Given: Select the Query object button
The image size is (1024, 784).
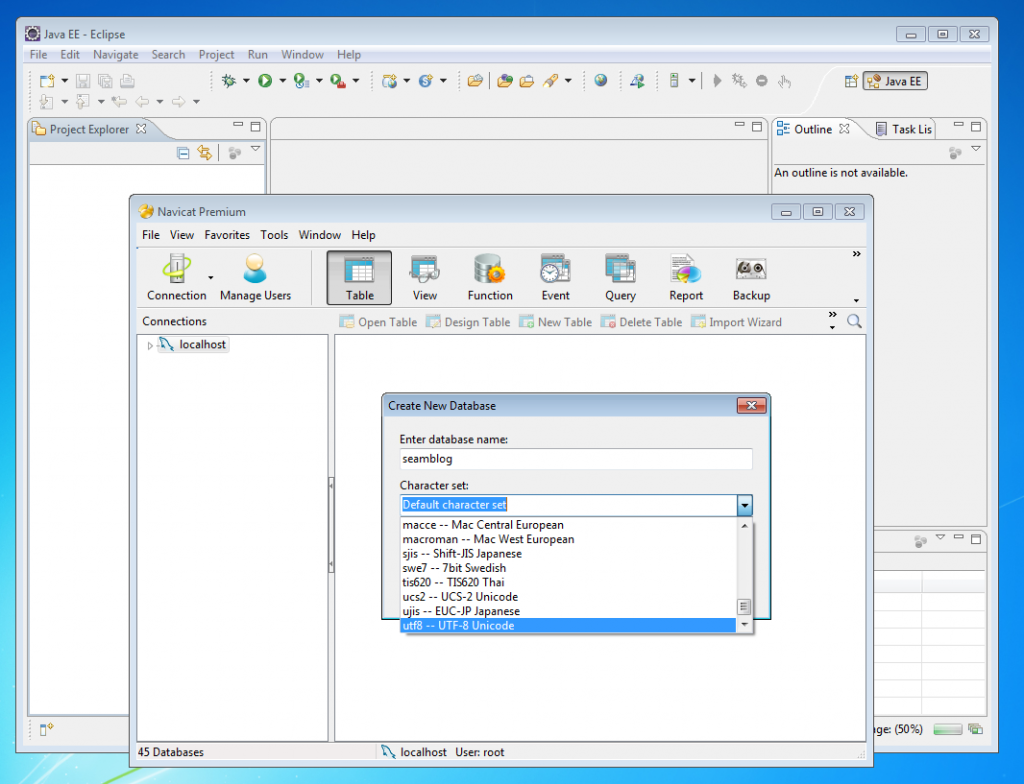Looking at the screenshot, I should 620,278.
